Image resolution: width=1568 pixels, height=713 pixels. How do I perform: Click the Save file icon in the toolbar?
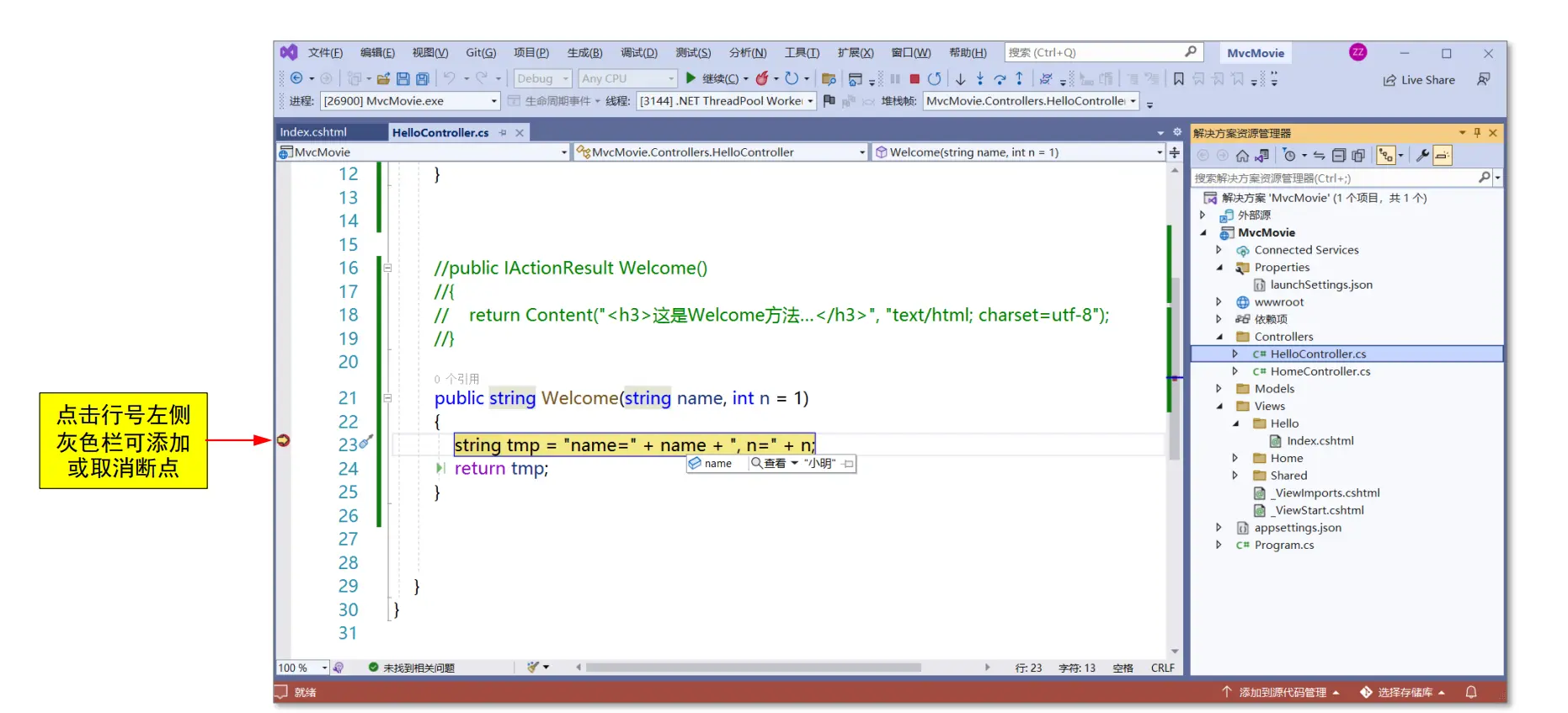click(403, 78)
